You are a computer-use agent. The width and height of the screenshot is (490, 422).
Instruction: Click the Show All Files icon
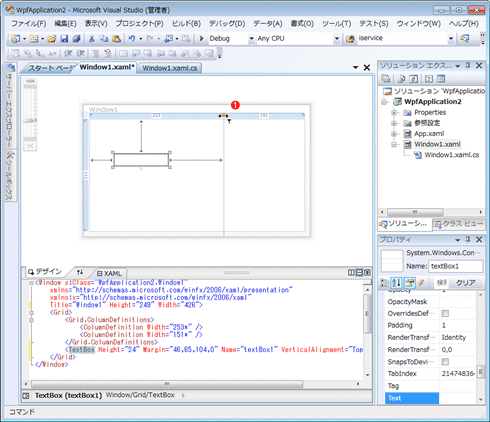[x=401, y=79]
